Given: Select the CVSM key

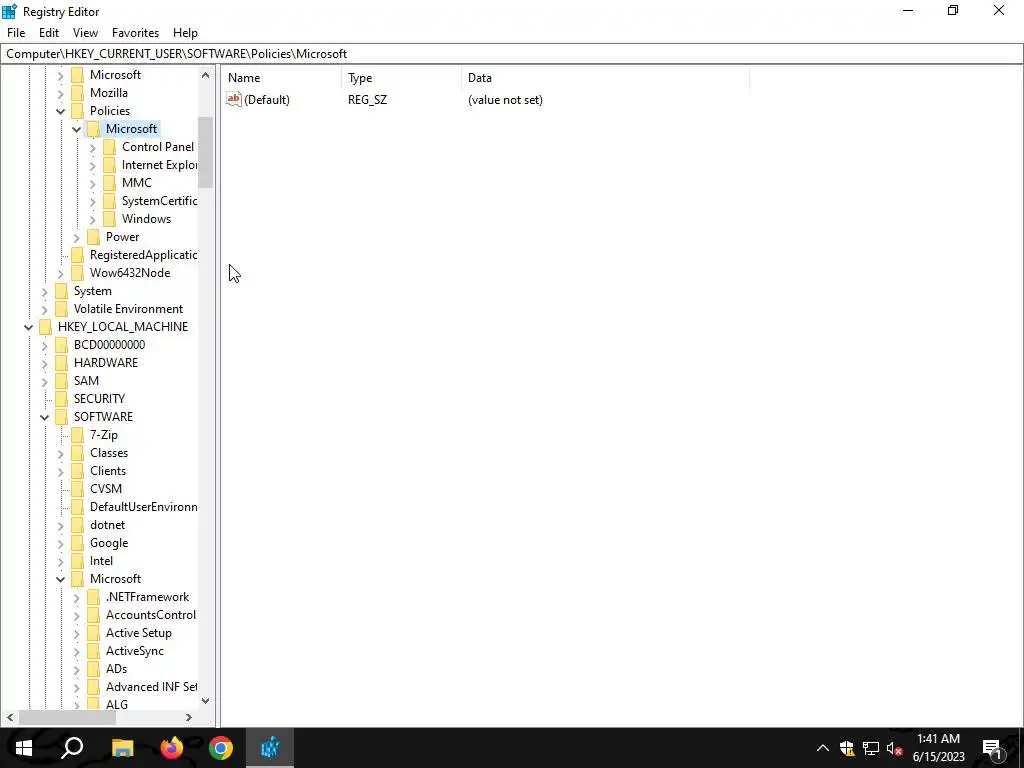Looking at the screenshot, I should 106,488.
